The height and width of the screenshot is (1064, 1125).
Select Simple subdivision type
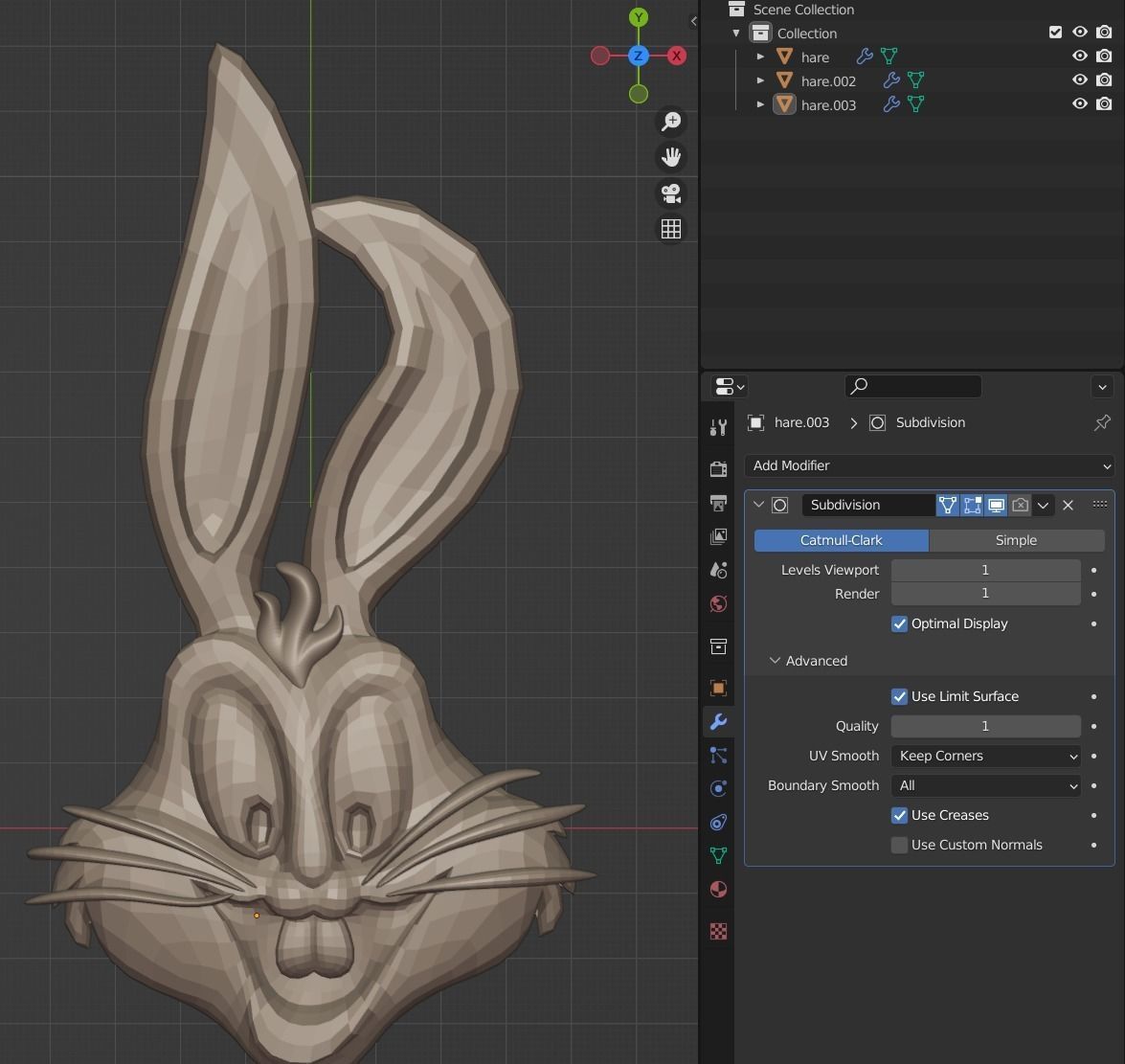pos(1016,540)
